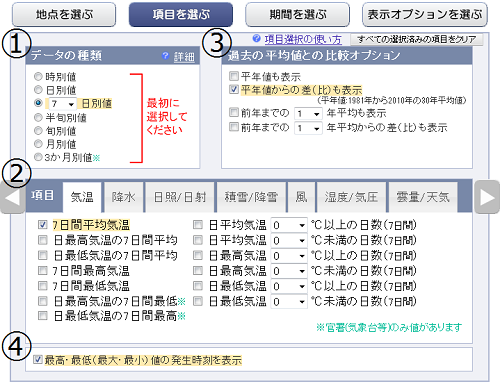Switch to the 風 tab

coord(302,197)
